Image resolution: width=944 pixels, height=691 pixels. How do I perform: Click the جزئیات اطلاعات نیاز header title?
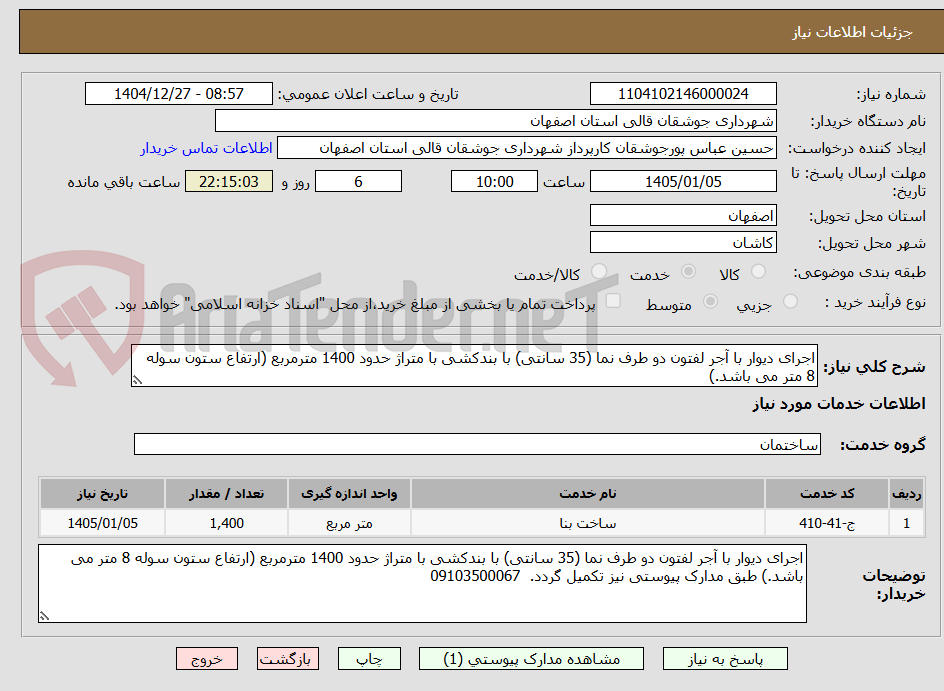pos(852,32)
